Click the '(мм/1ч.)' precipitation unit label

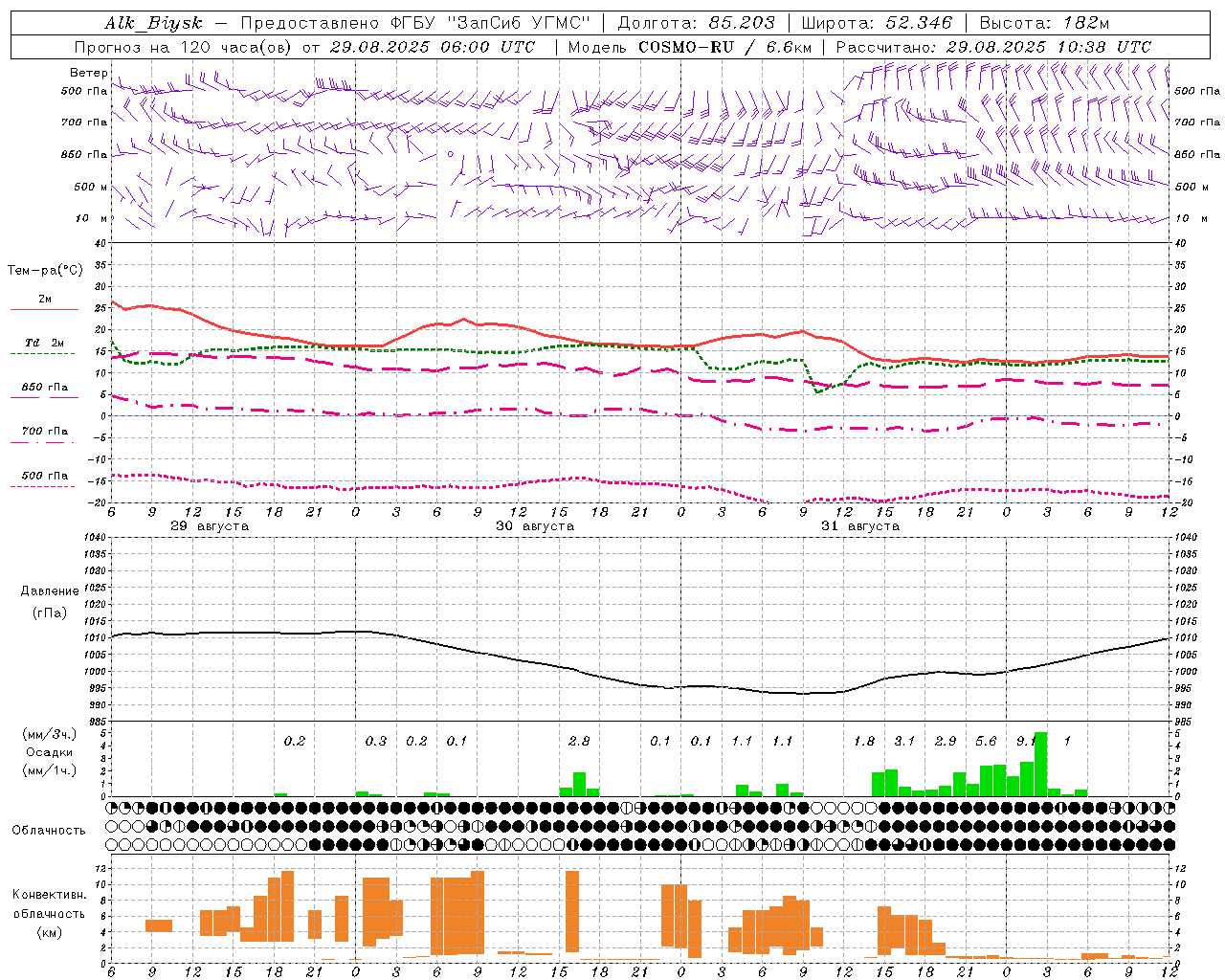(50, 771)
